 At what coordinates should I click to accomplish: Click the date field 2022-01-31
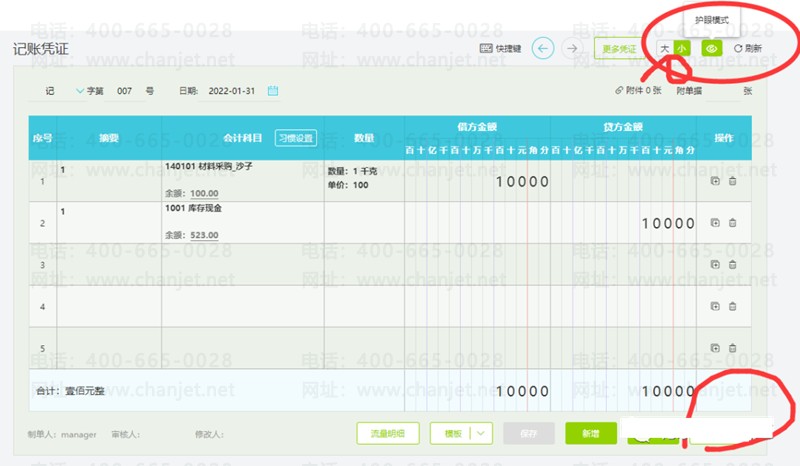[232, 91]
